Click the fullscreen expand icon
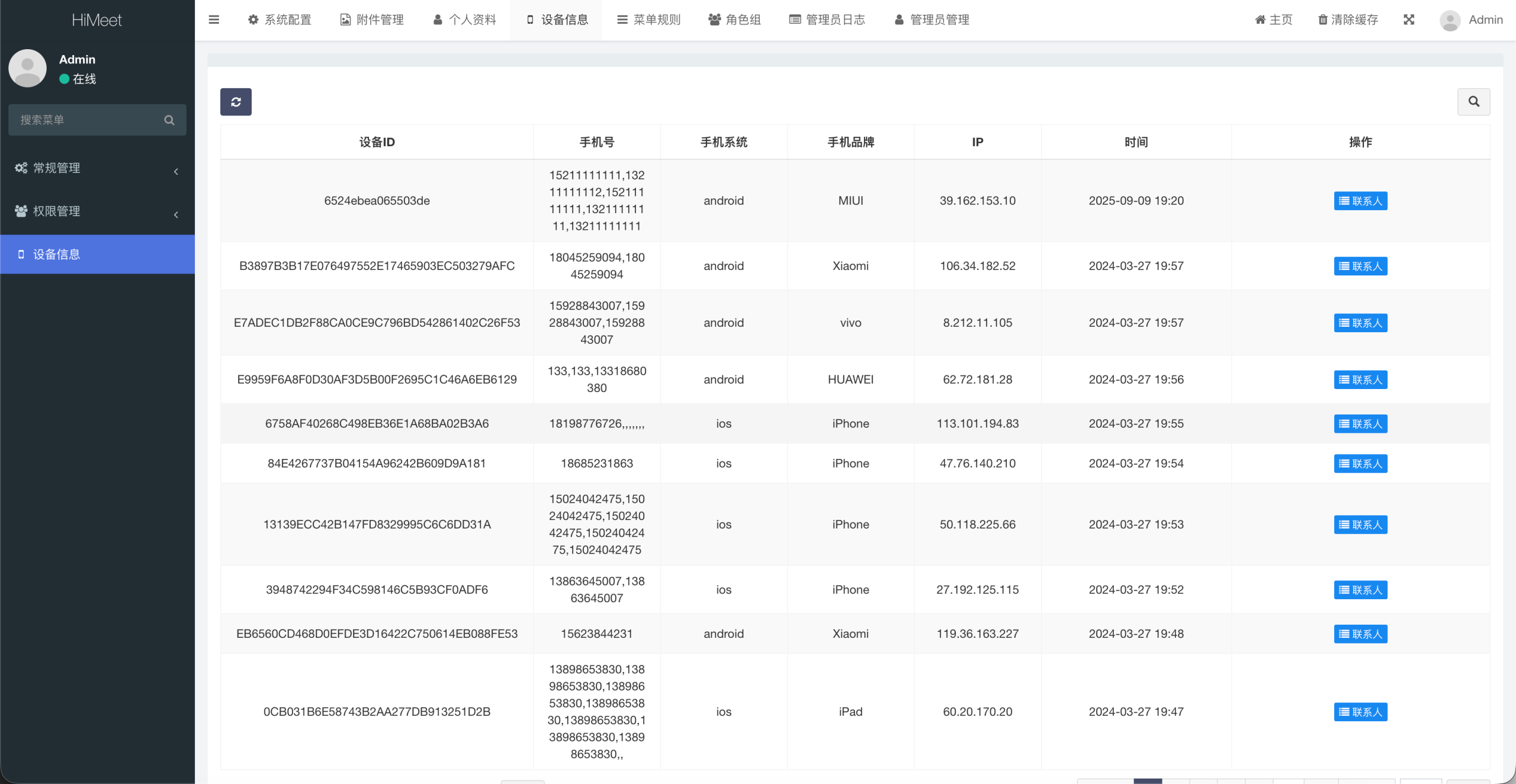Viewport: 1516px width, 784px height. [1409, 20]
